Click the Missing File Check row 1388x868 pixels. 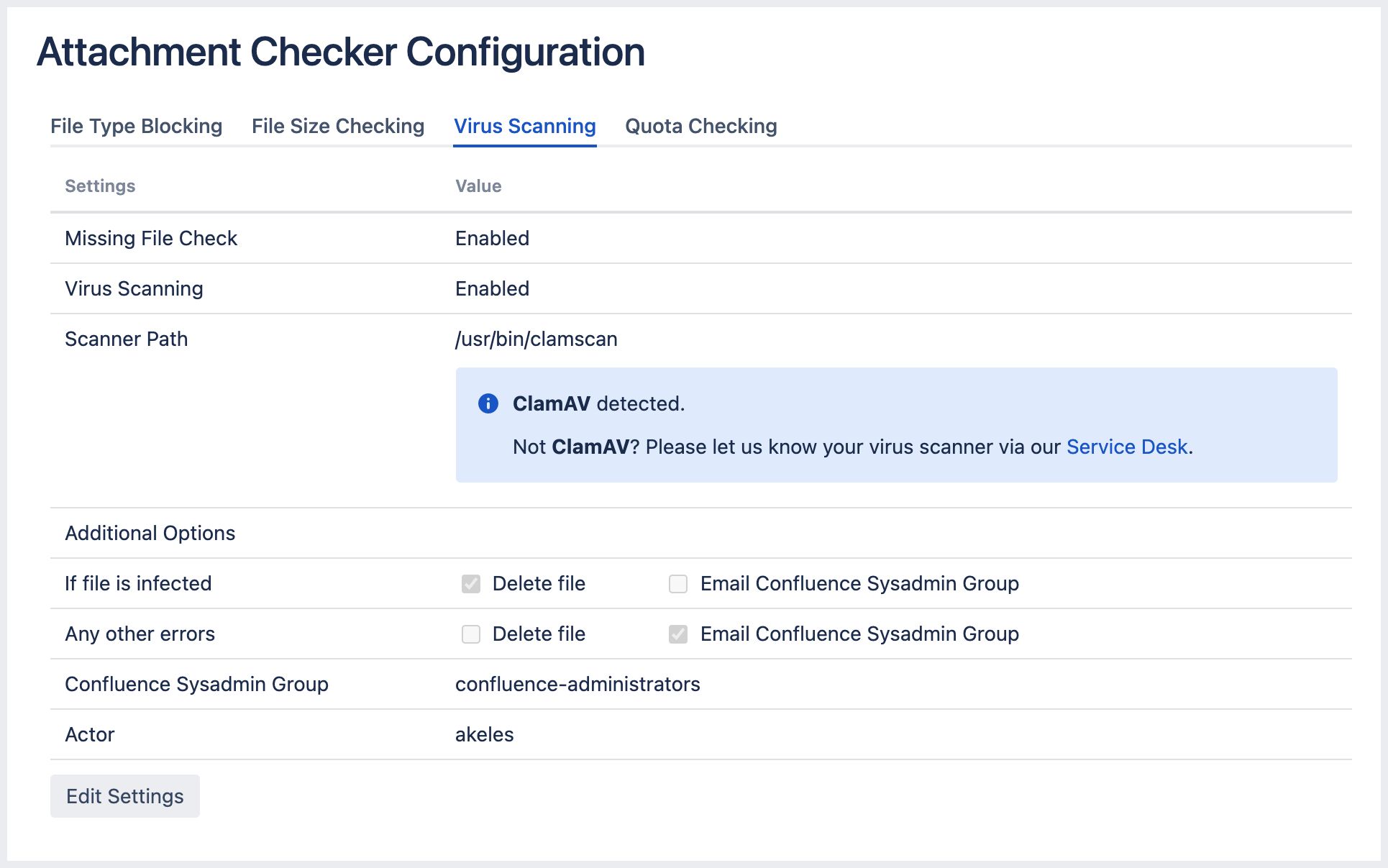[x=151, y=238]
